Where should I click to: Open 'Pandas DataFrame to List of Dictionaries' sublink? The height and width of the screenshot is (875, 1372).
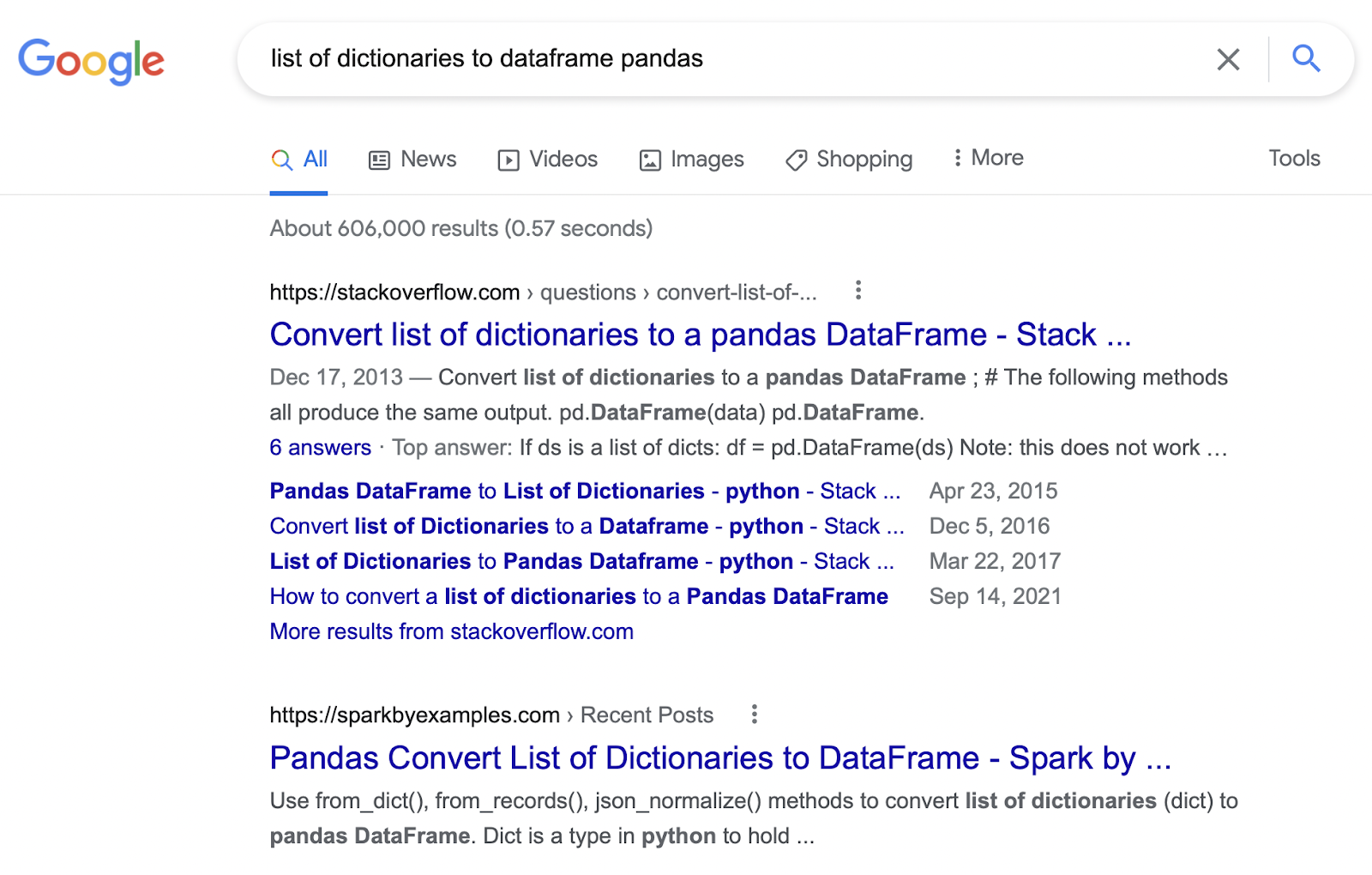585,491
